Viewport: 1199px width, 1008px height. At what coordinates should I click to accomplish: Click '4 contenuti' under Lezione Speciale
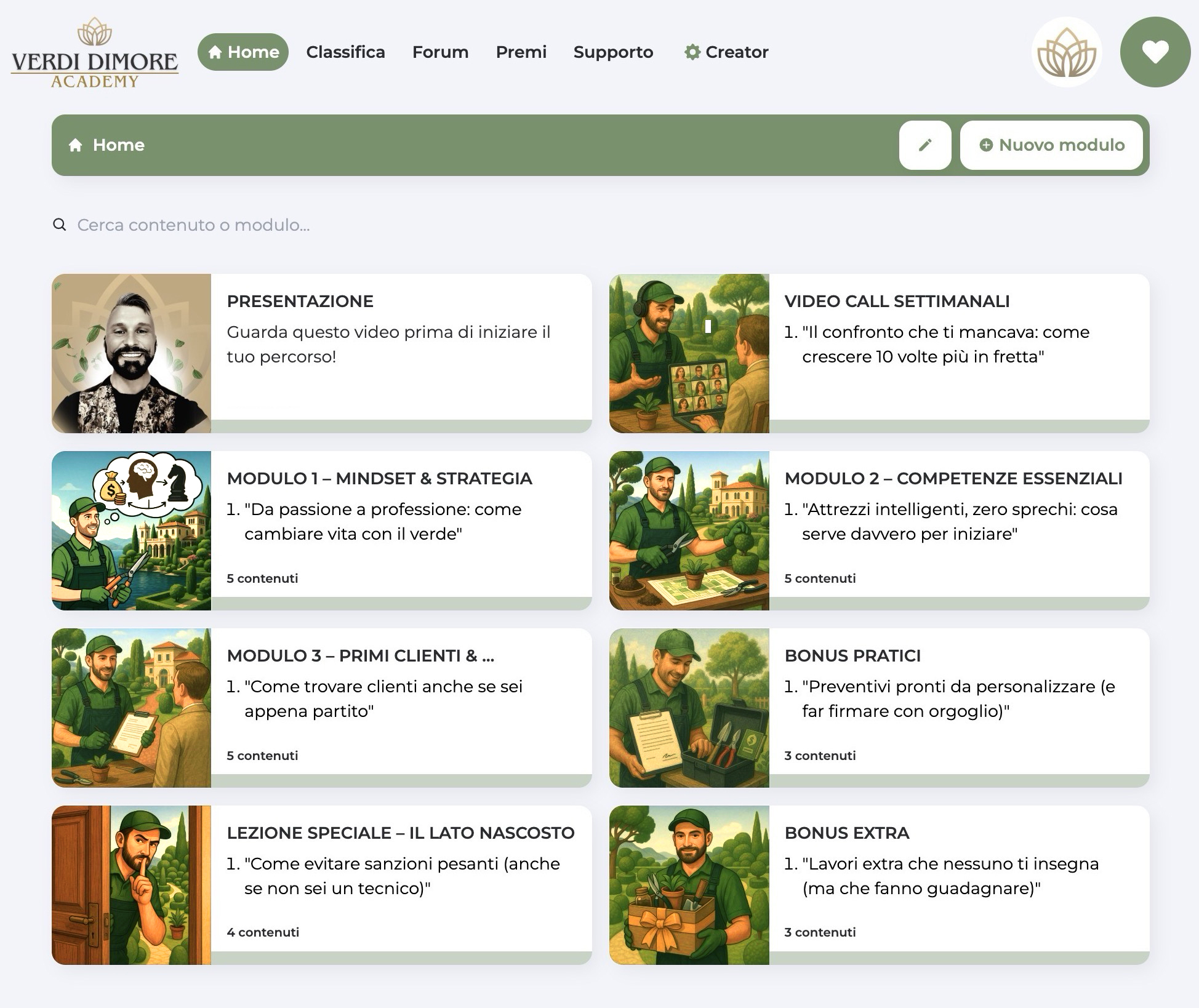(263, 932)
